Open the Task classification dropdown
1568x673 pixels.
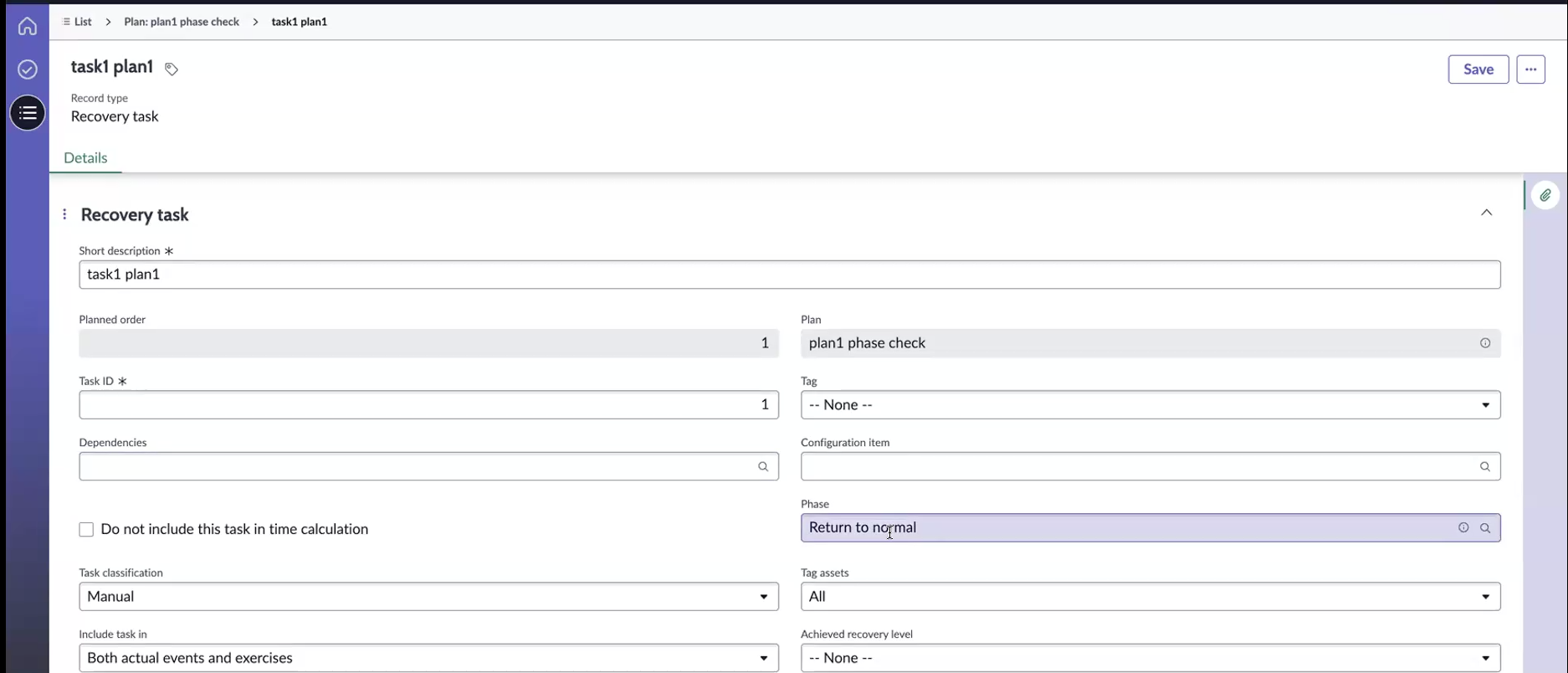tap(428, 597)
